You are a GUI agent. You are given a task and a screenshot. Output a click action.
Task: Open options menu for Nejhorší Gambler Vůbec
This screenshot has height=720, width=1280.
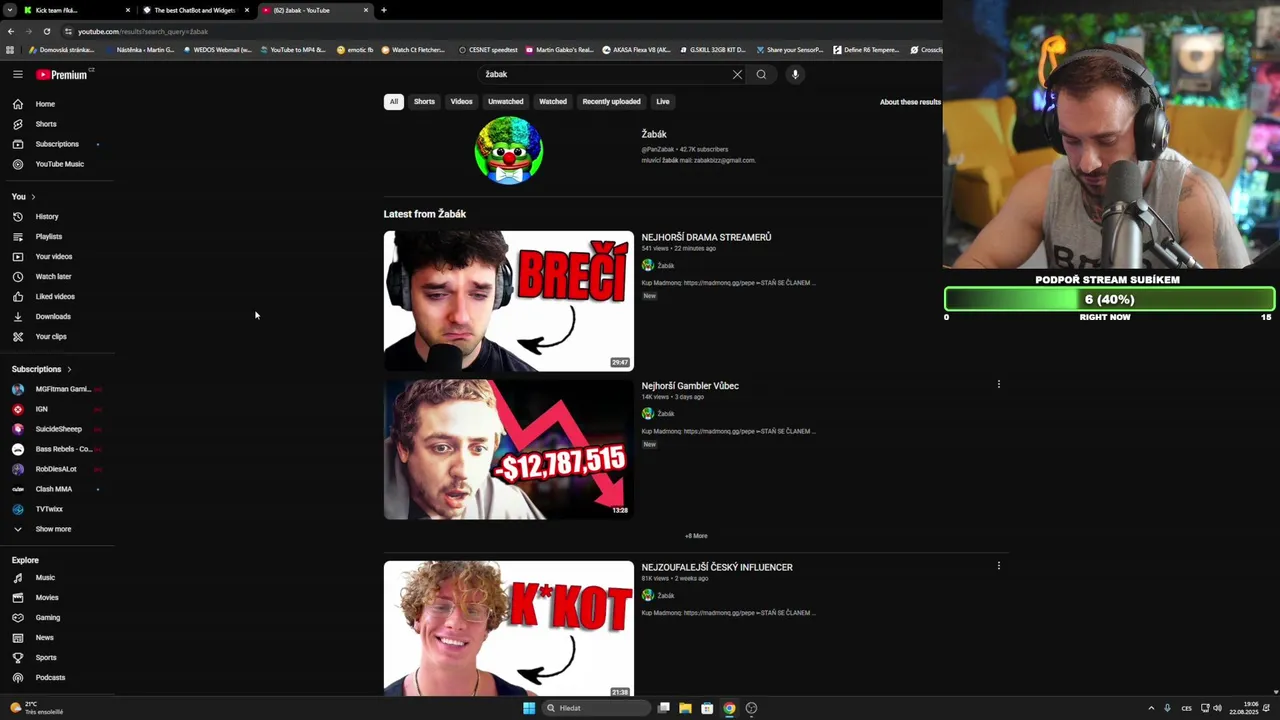tap(998, 384)
